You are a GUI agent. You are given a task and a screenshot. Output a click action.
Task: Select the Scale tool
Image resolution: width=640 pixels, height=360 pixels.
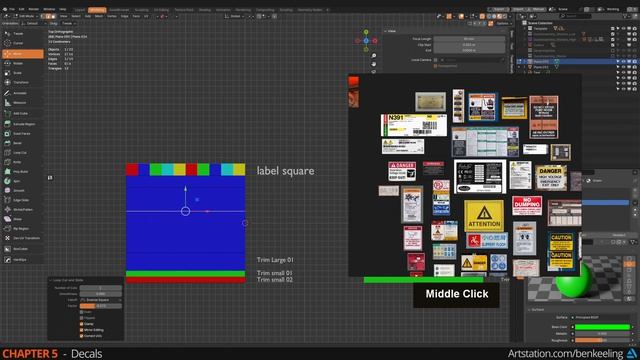tap(22, 73)
